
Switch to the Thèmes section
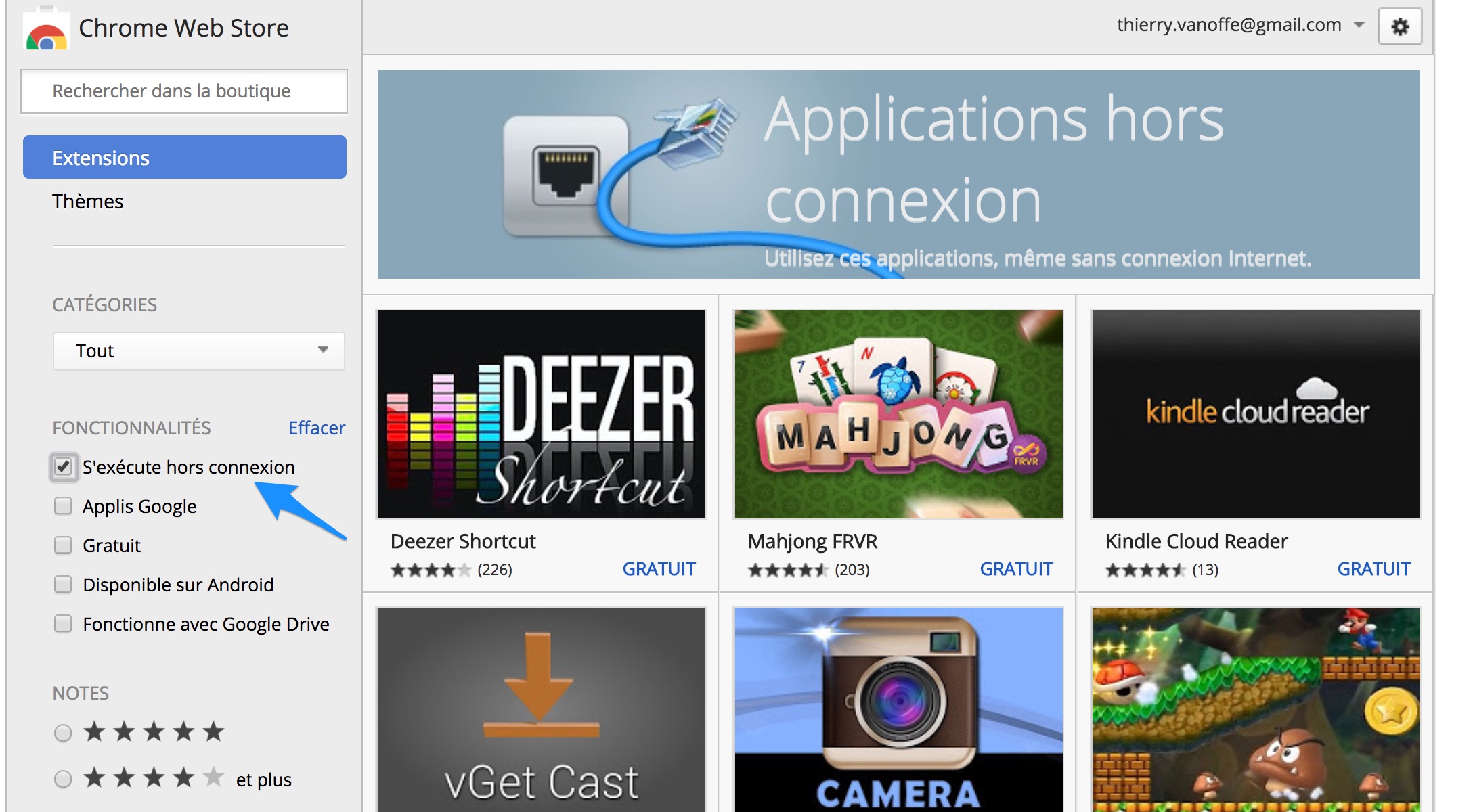coord(88,201)
